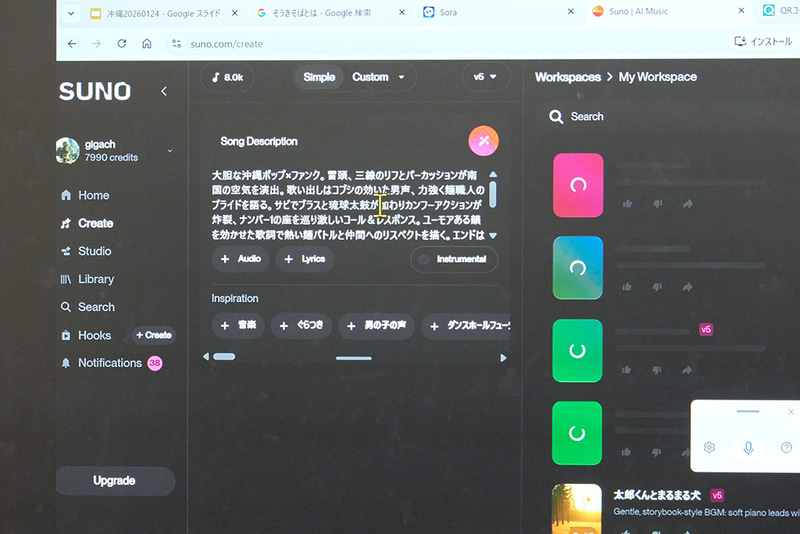Open the v5 model version dropdown
This screenshot has width=800, height=534.
485,77
